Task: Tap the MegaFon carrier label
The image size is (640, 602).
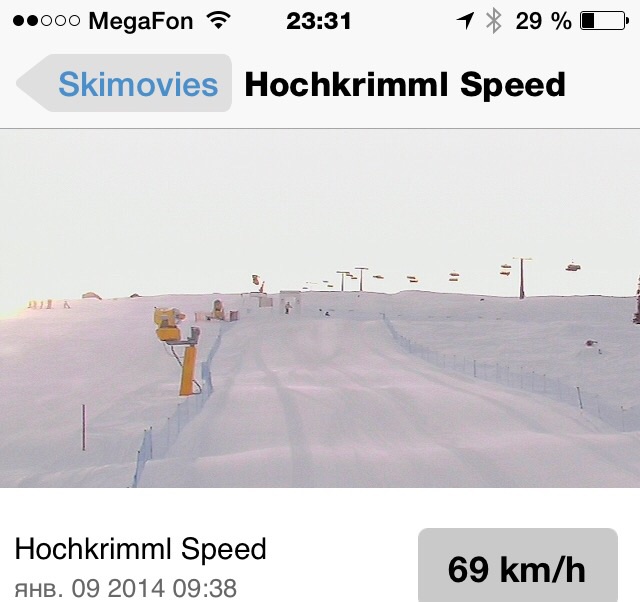Action: point(141,21)
